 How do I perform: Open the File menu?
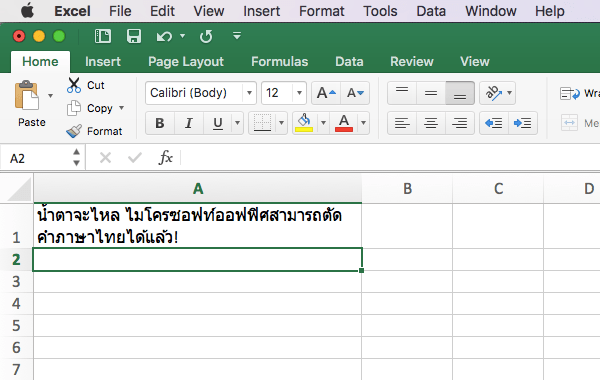pos(120,11)
